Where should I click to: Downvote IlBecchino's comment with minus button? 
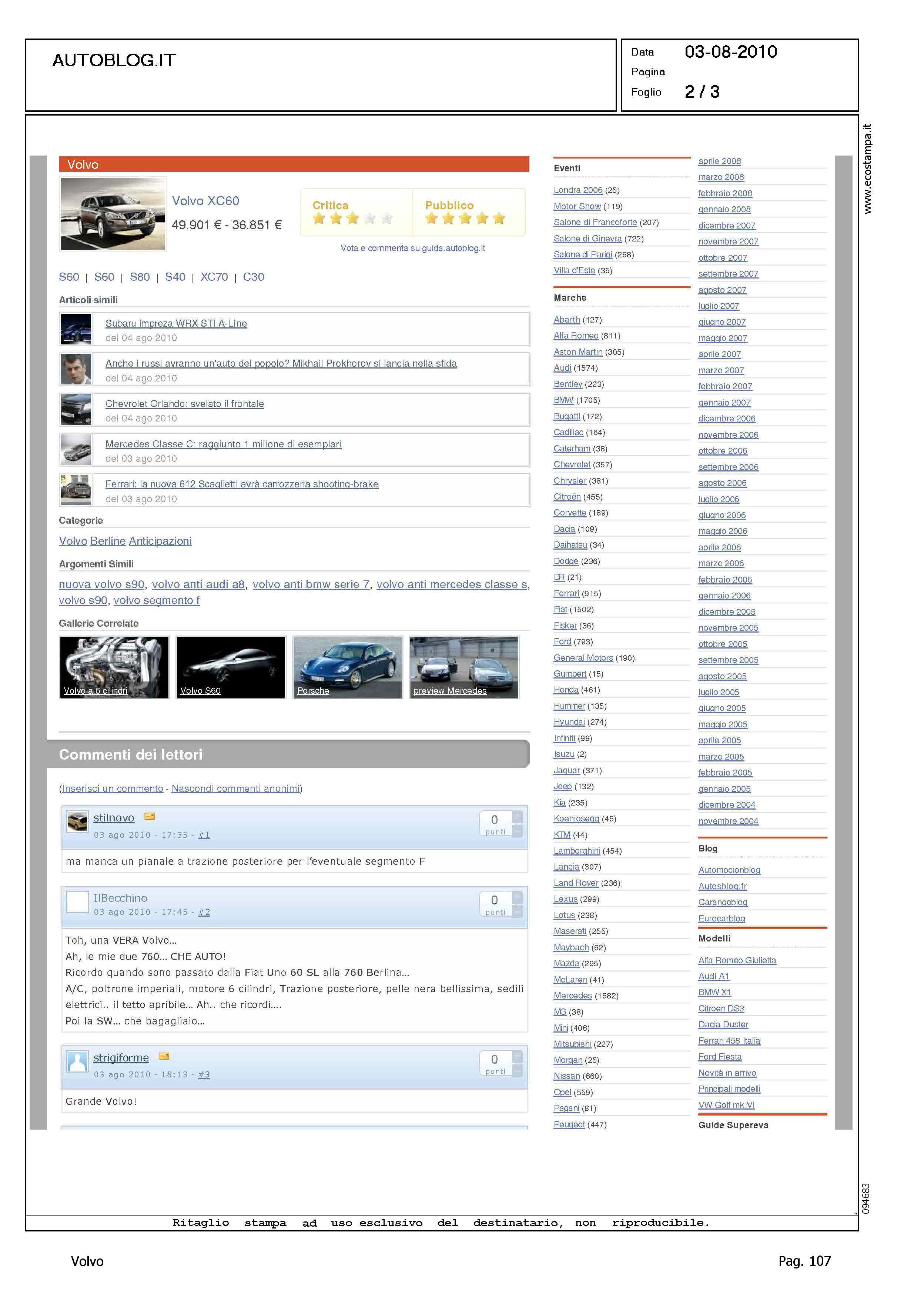[517, 911]
